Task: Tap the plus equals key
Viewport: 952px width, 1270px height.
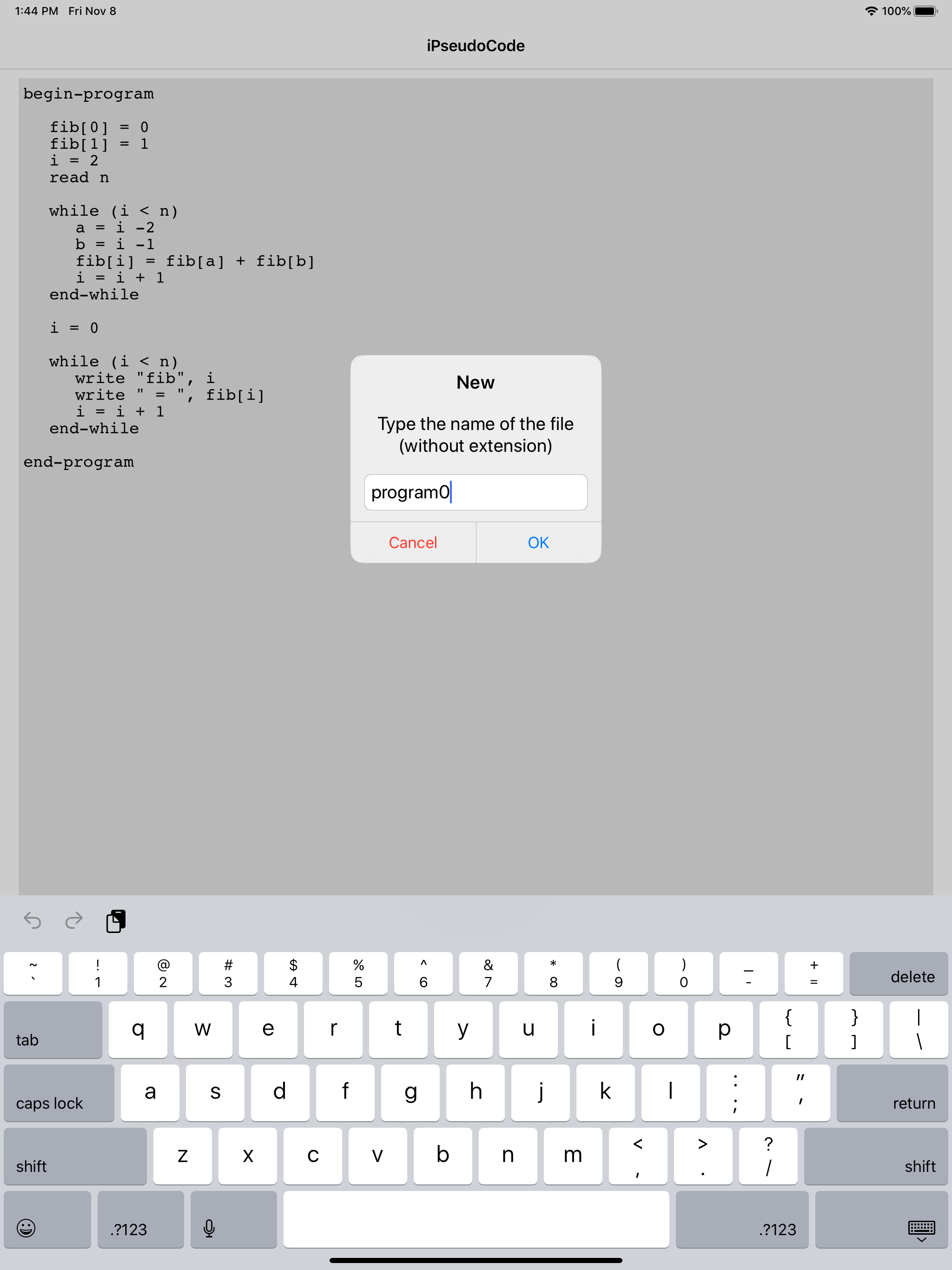Action: tap(813, 974)
